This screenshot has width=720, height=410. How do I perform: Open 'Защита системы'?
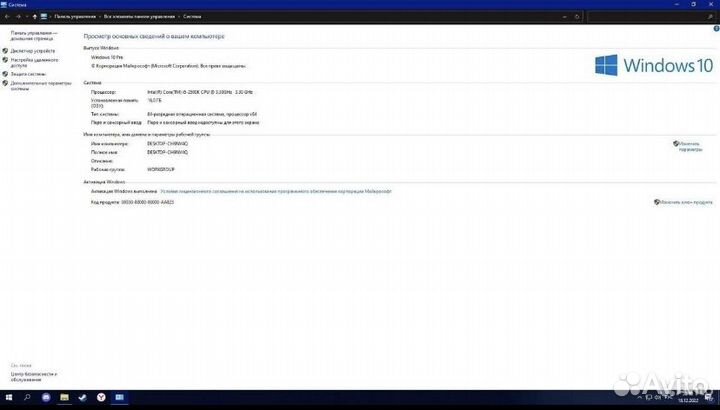[28, 74]
